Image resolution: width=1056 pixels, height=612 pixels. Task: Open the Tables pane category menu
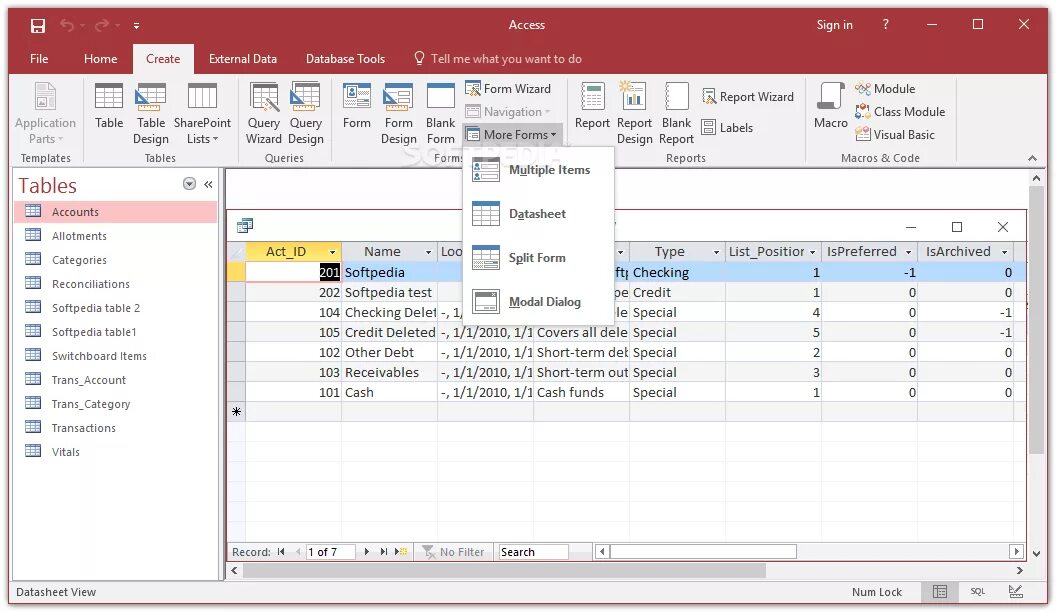tap(188, 183)
